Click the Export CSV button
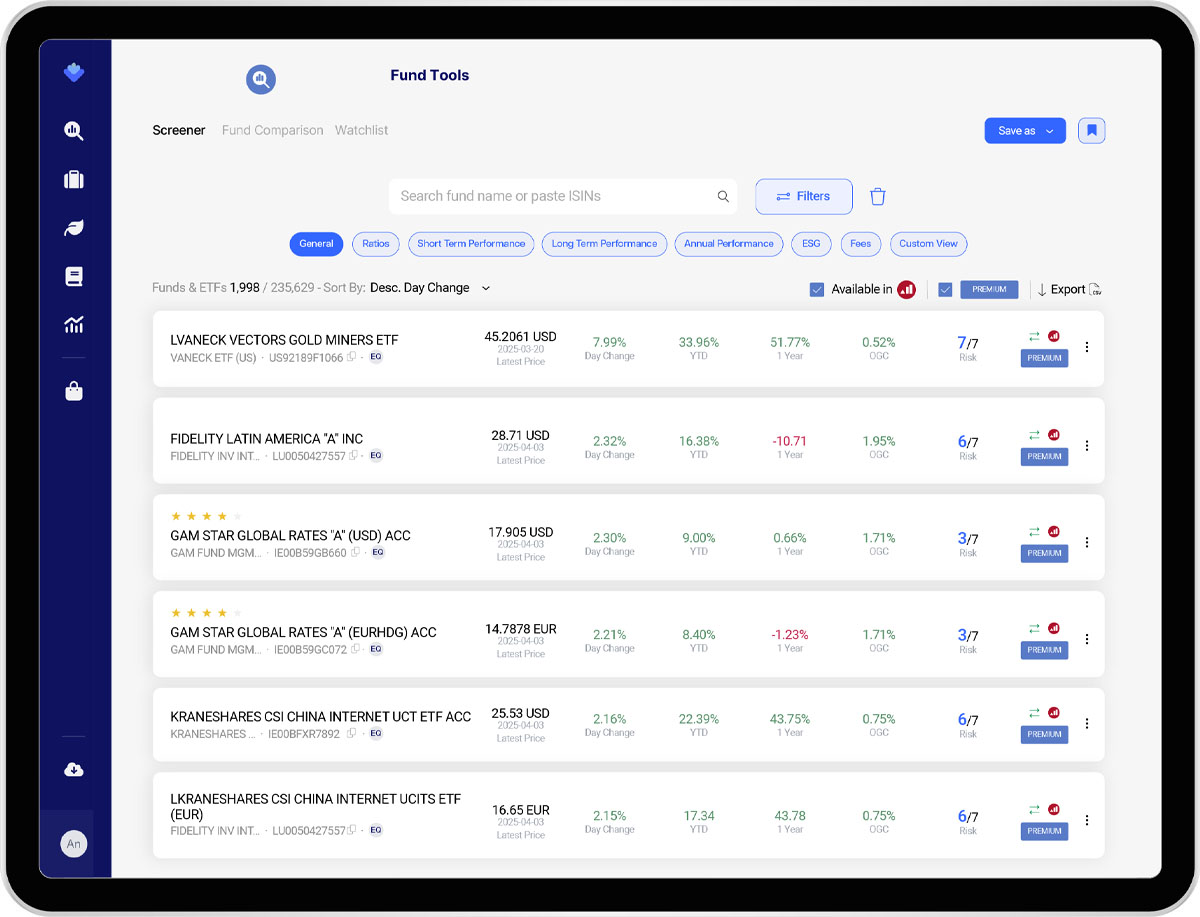The width and height of the screenshot is (1200, 917). point(1069,290)
